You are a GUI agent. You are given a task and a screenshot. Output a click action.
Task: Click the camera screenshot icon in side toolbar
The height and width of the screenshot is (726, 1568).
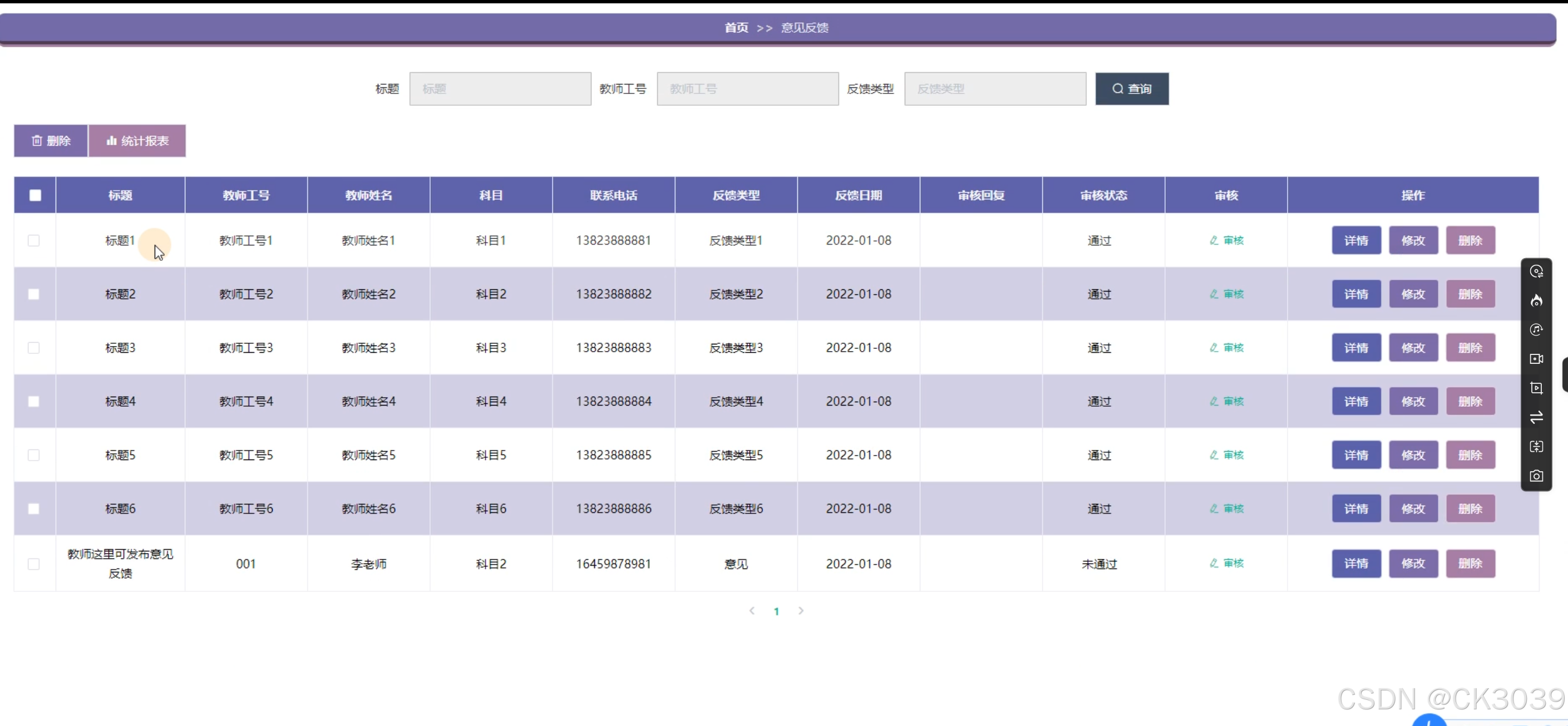point(1536,476)
